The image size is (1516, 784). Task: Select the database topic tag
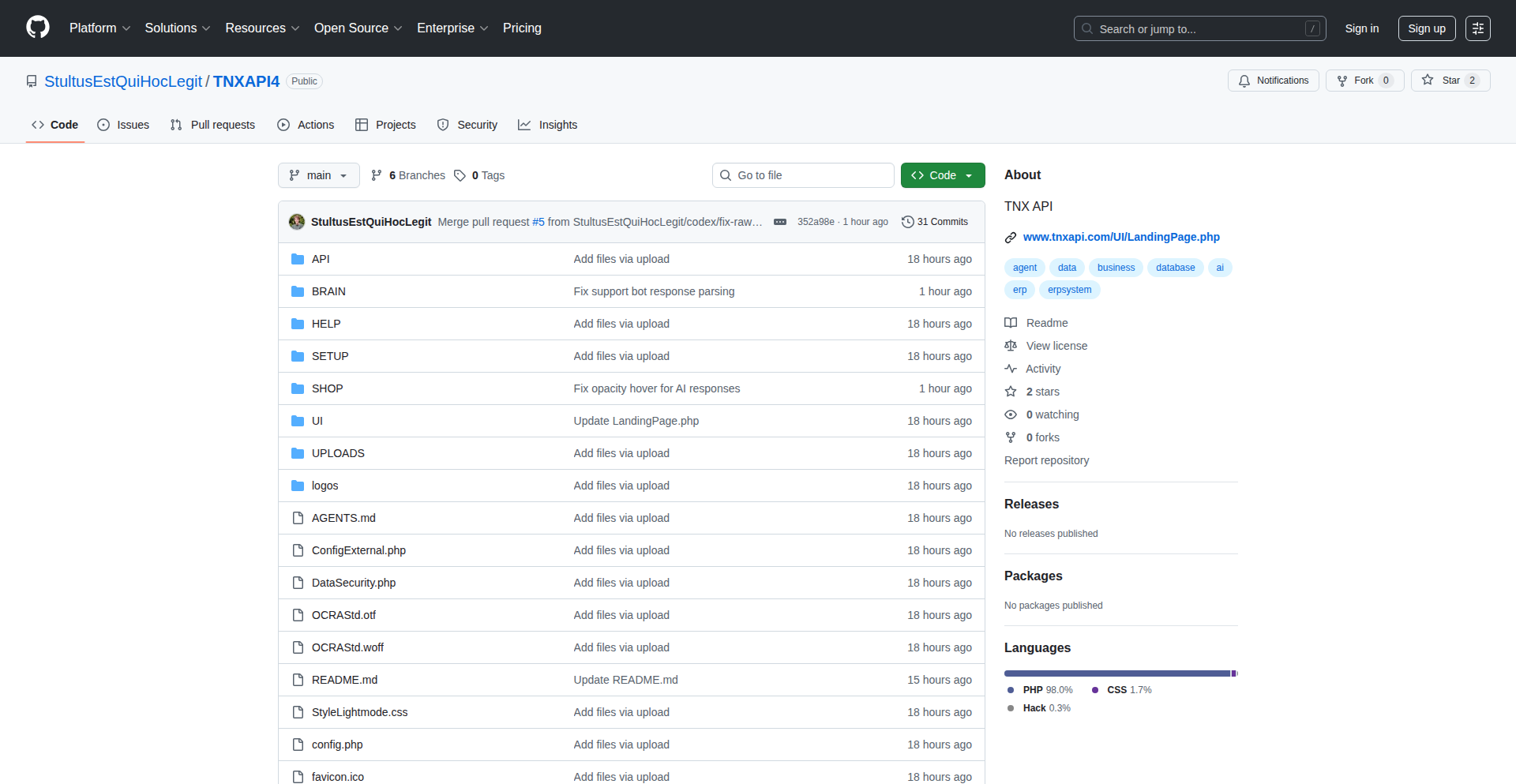point(1175,268)
